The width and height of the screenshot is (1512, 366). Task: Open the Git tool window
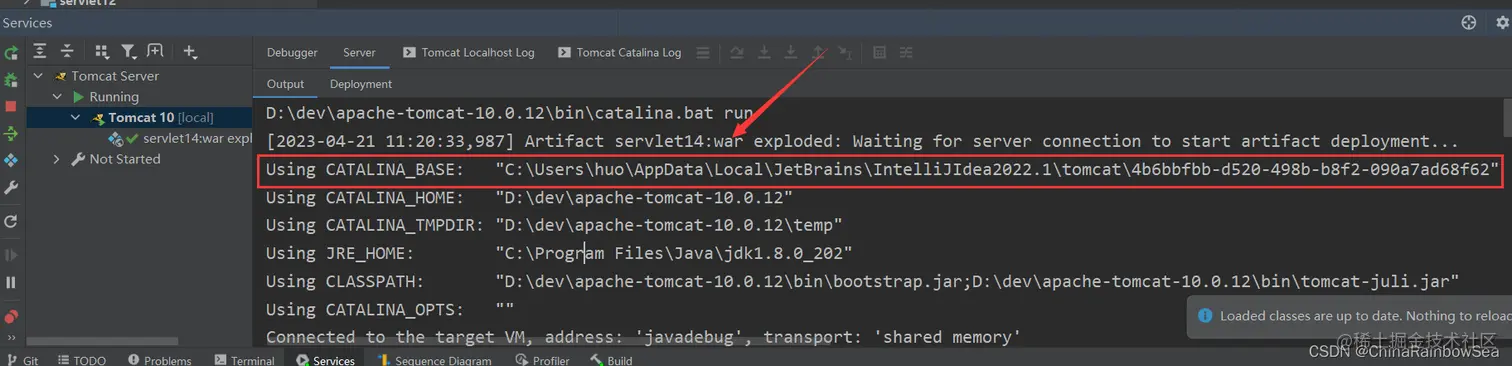pos(23,360)
